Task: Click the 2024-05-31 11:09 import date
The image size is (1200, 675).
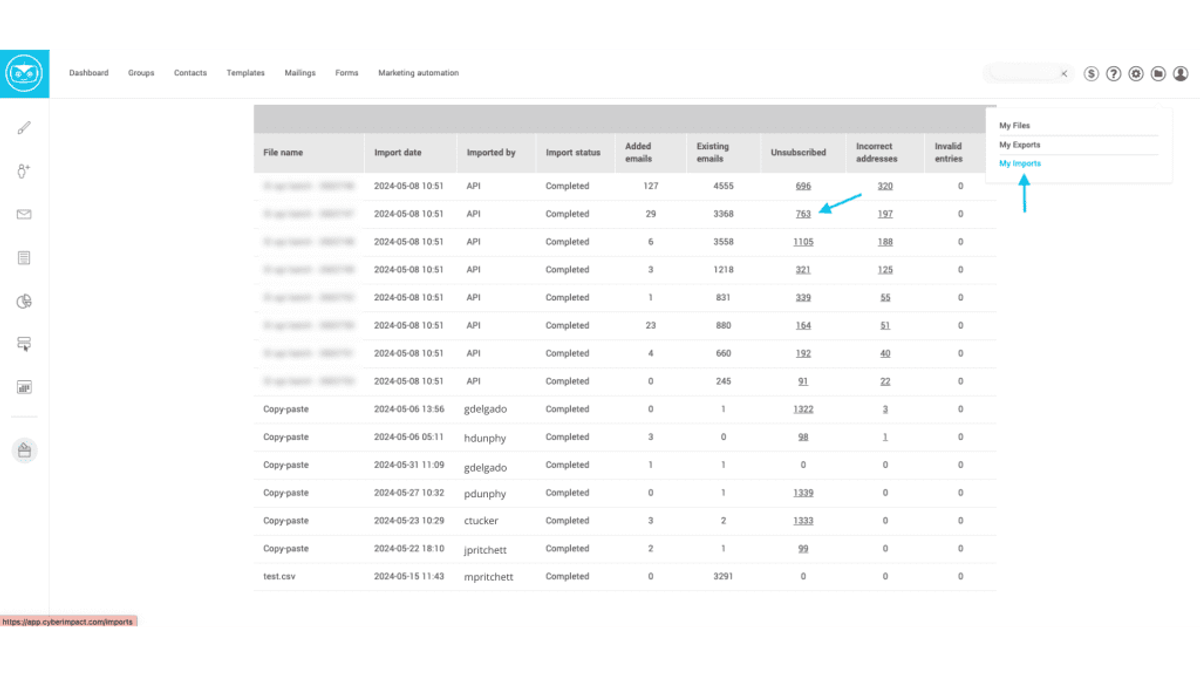Action: [x=409, y=466]
